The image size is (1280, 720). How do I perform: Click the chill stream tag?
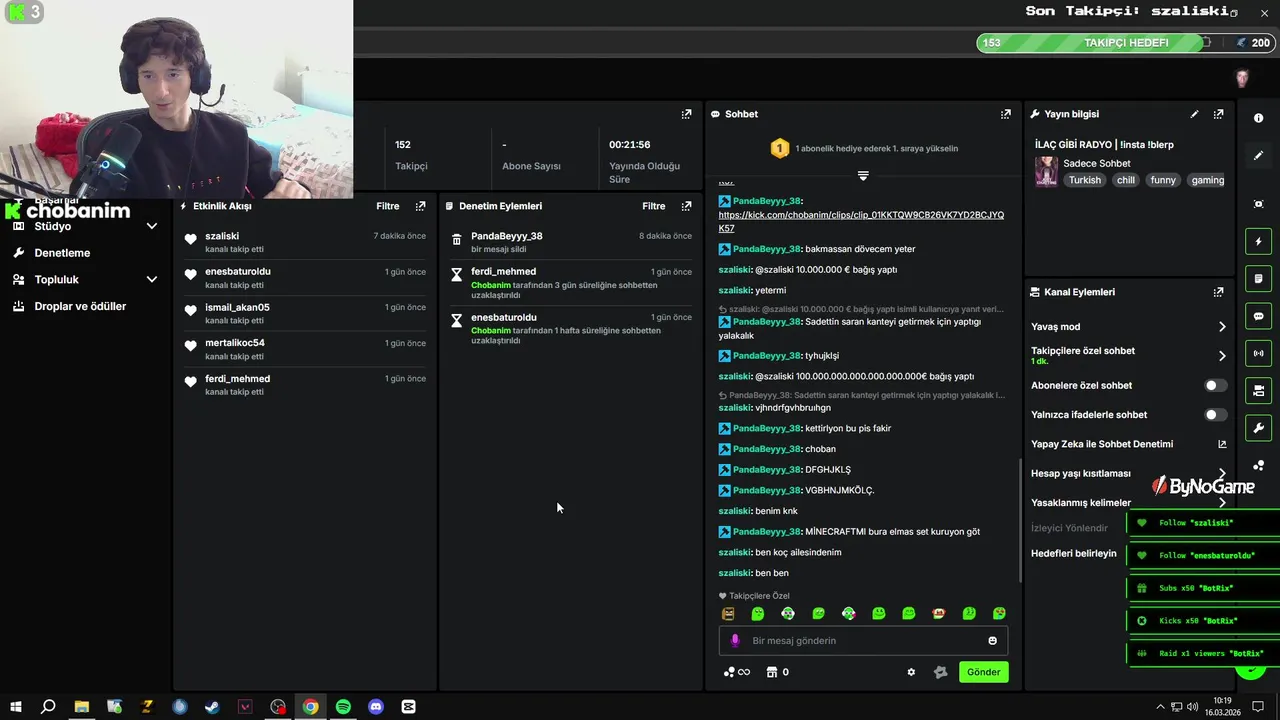[x=1126, y=180]
